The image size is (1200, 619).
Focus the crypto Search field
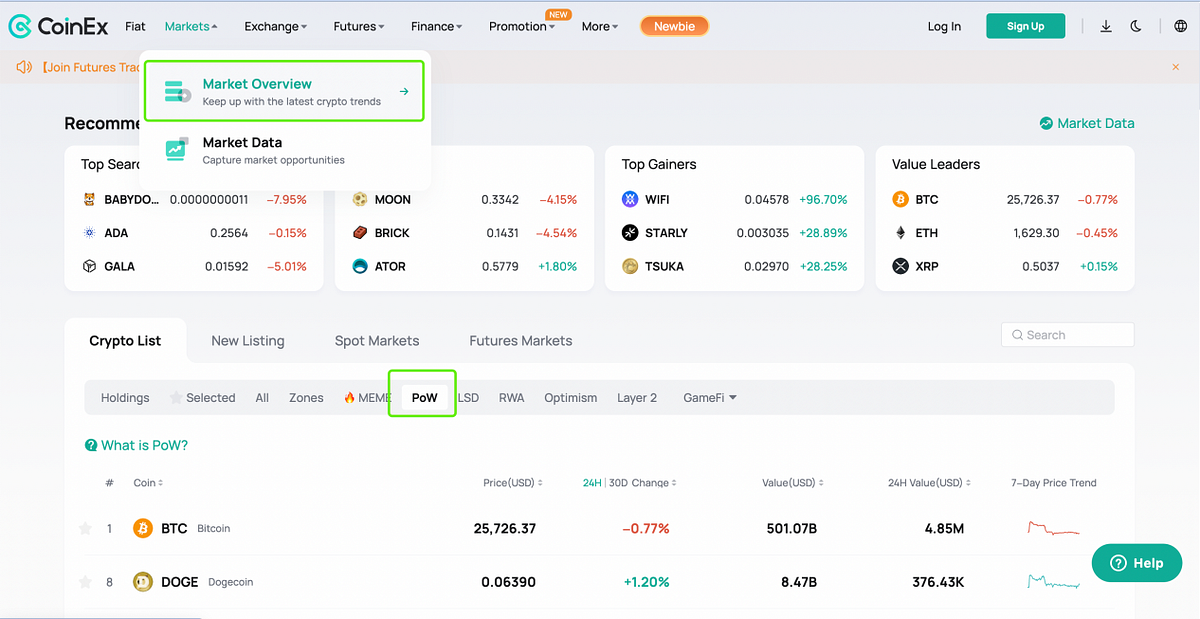tap(1067, 335)
